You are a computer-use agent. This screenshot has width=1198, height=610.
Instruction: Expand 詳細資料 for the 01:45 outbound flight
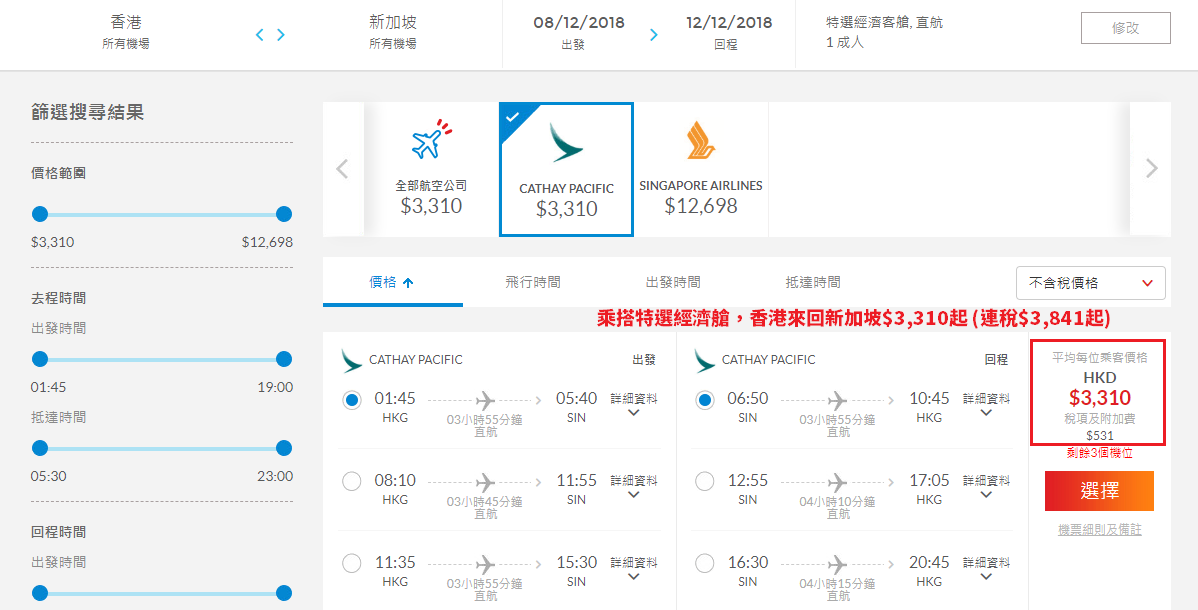click(x=633, y=405)
